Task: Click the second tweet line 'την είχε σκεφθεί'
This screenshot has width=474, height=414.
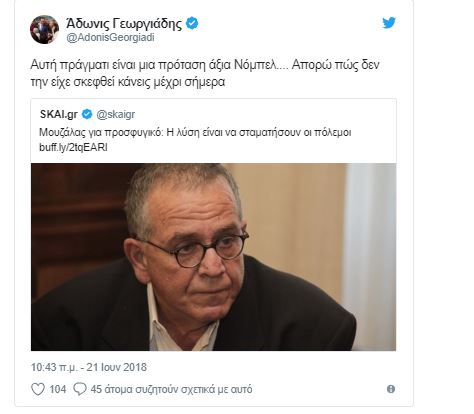Action: pos(128,82)
